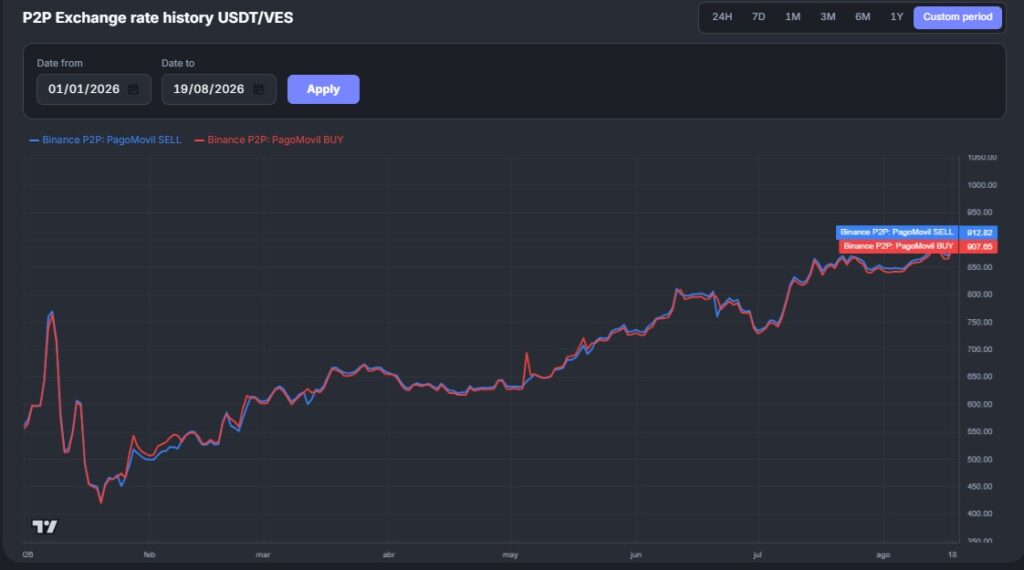The image size is (1024, 570).
Task: Click the P2P Exchange rate history title
Action: click(x=157, y=18)
